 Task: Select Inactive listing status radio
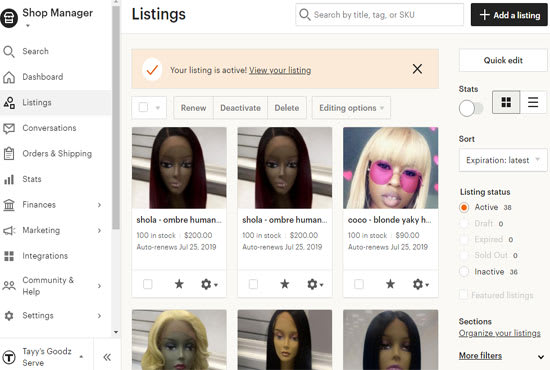point(464,272)
